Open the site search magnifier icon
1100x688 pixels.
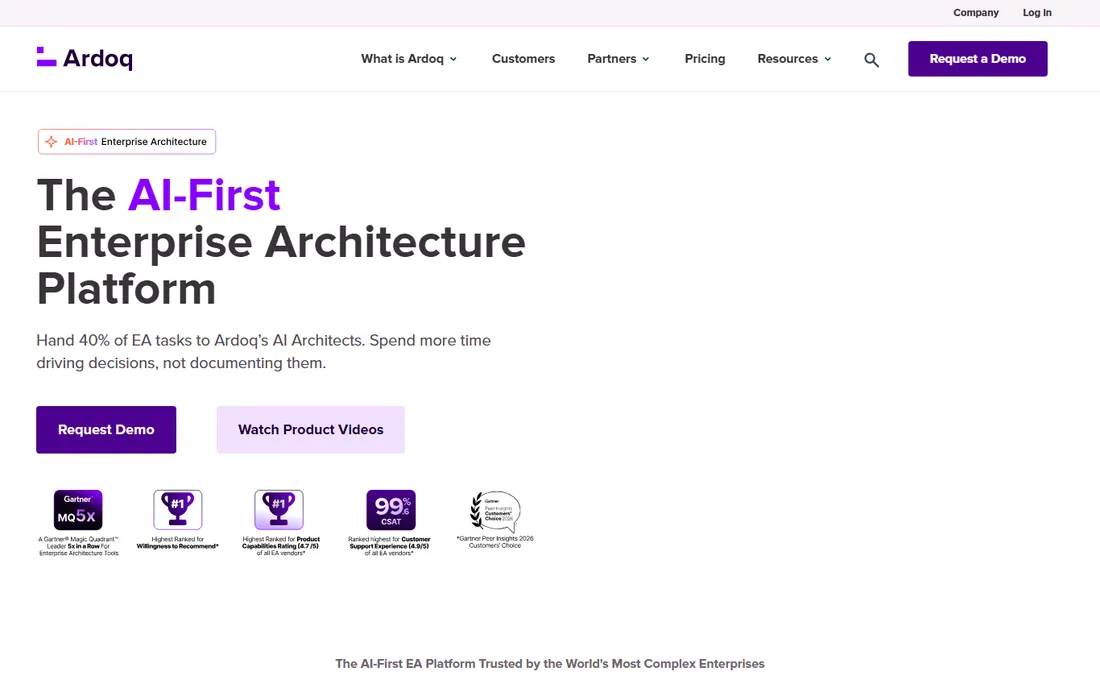pos(871,60)
